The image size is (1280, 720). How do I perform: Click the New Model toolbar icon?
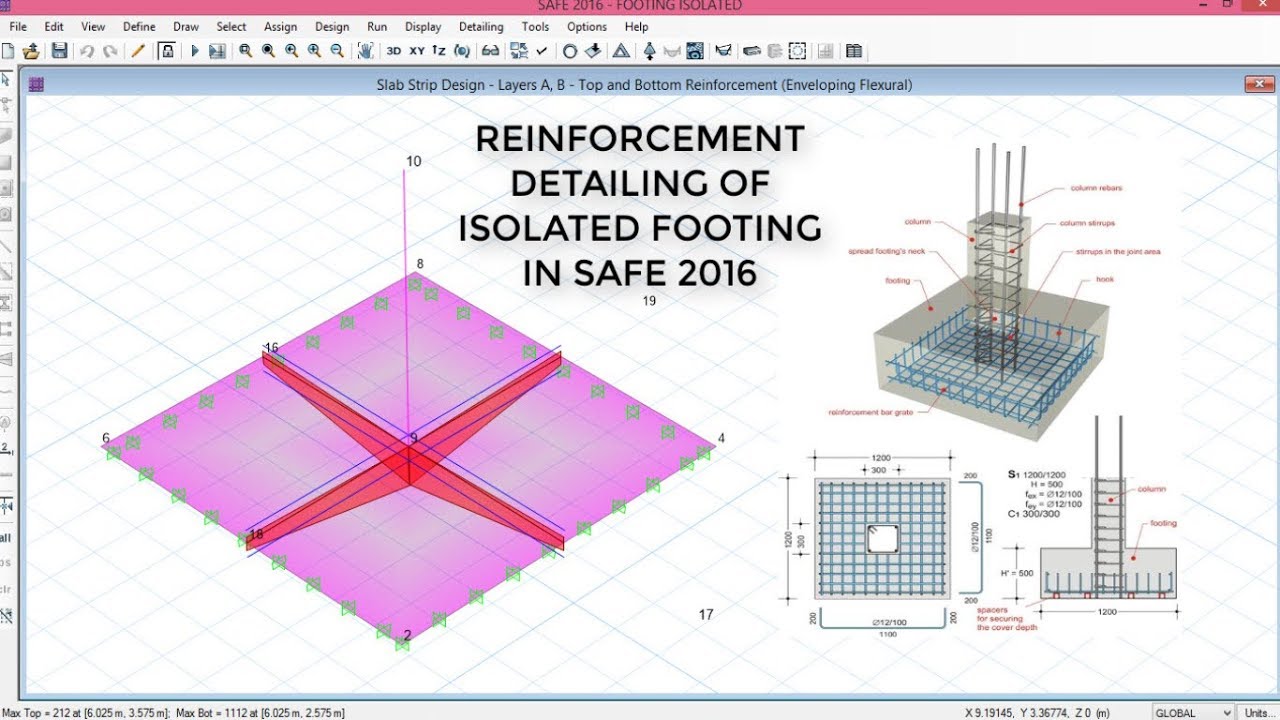(x=8, y=51)
